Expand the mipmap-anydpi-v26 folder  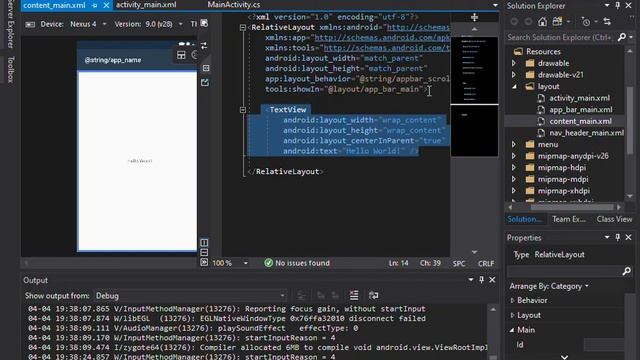[514, 156]
